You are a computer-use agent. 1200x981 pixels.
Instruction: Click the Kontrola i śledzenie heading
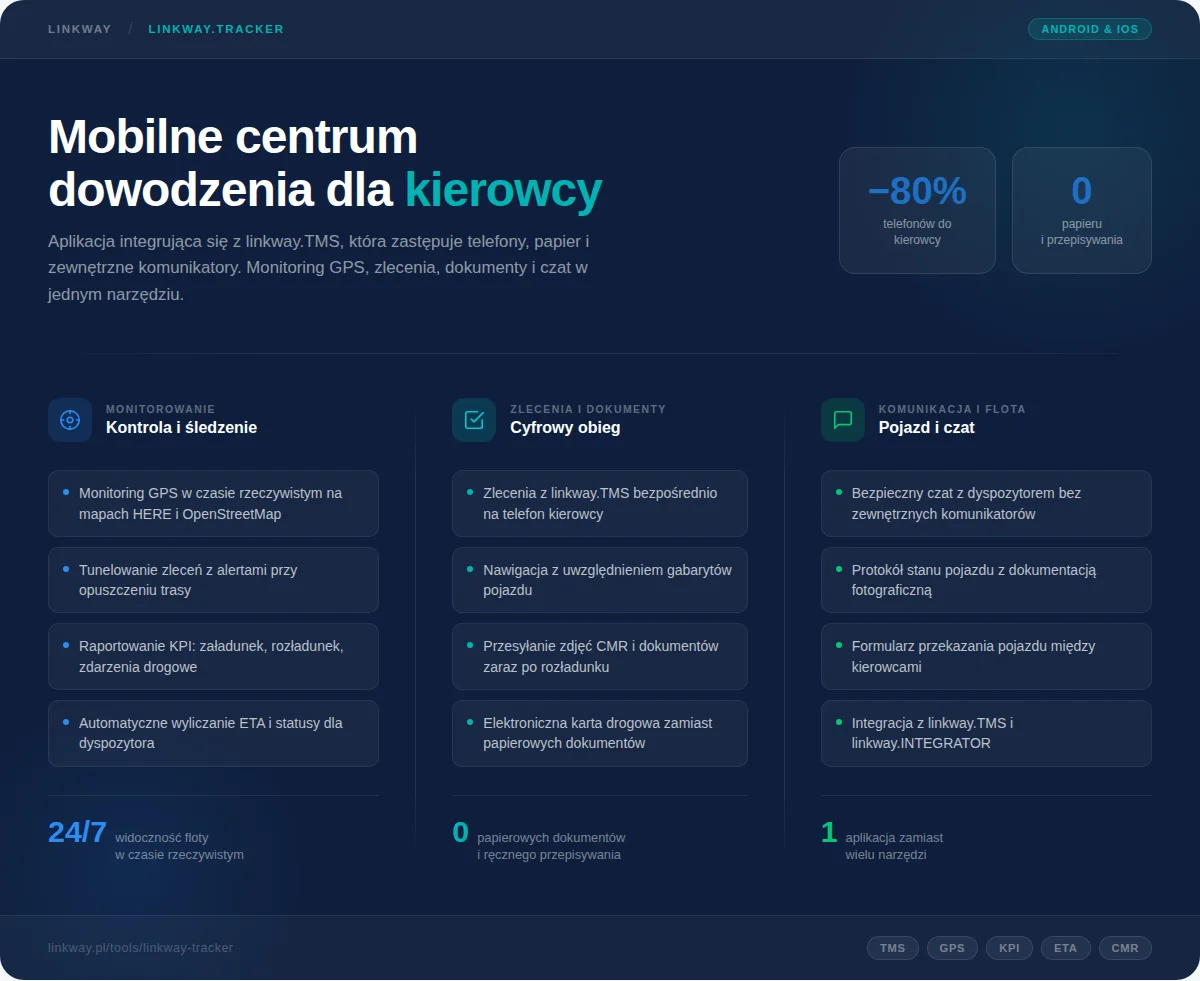(181, 428)
